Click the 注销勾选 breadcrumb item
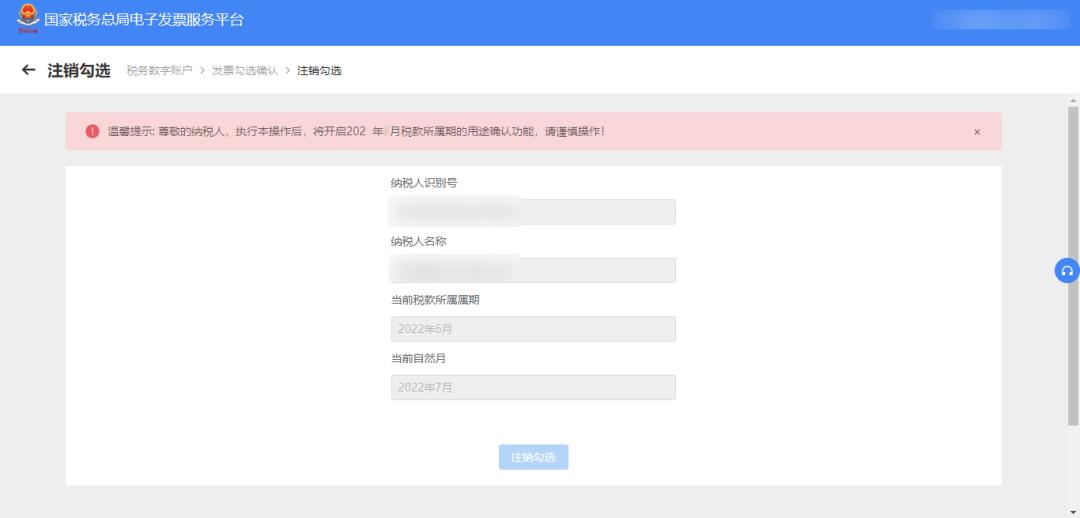The height and width of the screenshot is (518, 1080). pos(319,70)
